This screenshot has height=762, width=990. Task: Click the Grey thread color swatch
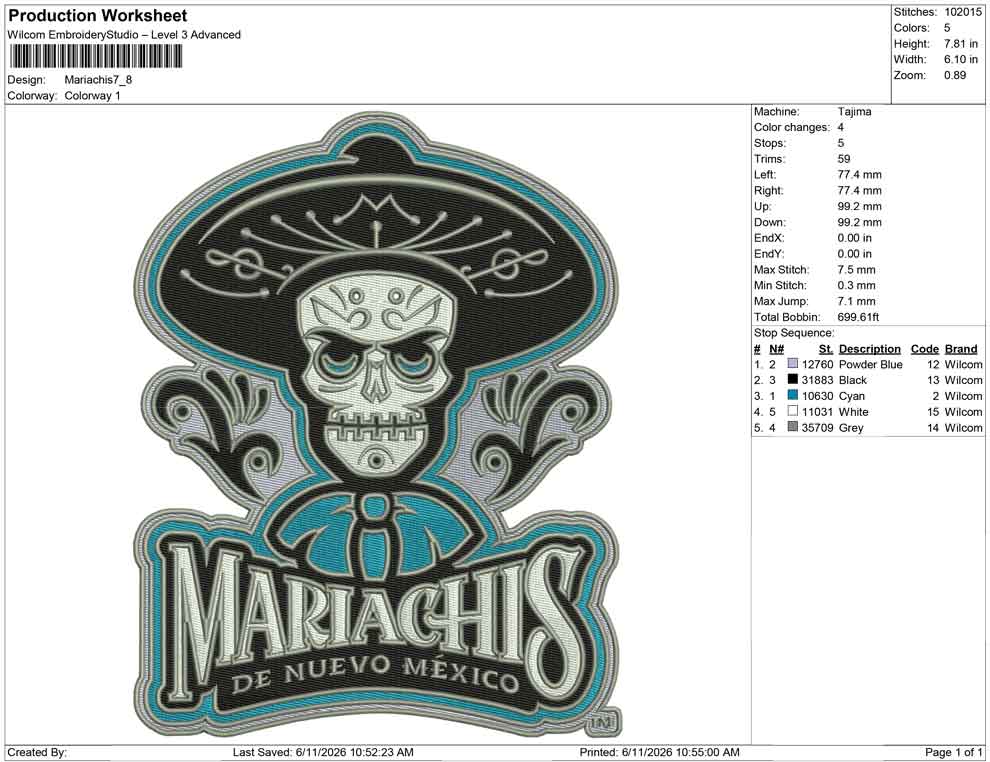(792, 427)
